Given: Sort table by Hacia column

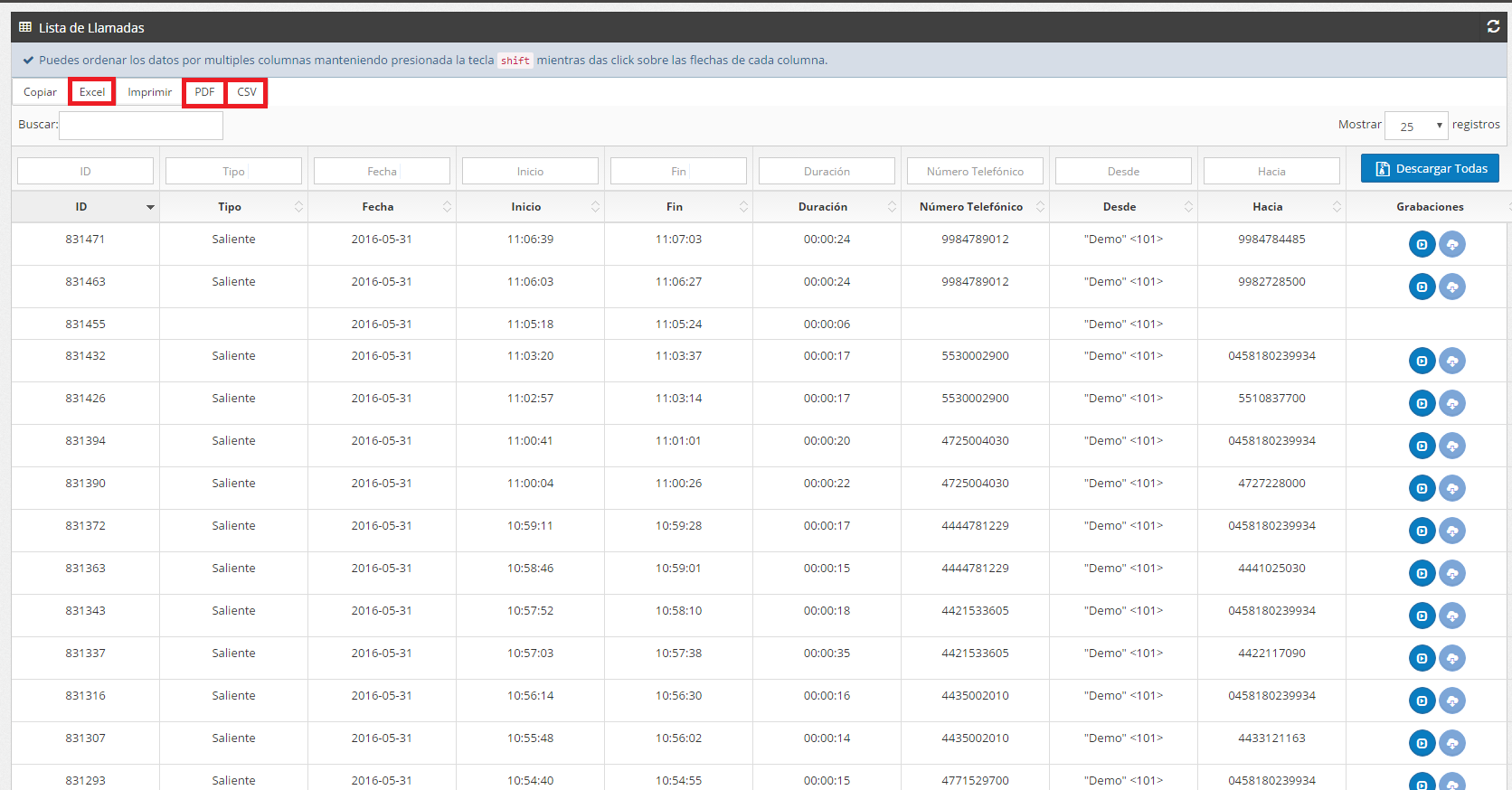Looking at the screenshot, I should (1272, 207).
